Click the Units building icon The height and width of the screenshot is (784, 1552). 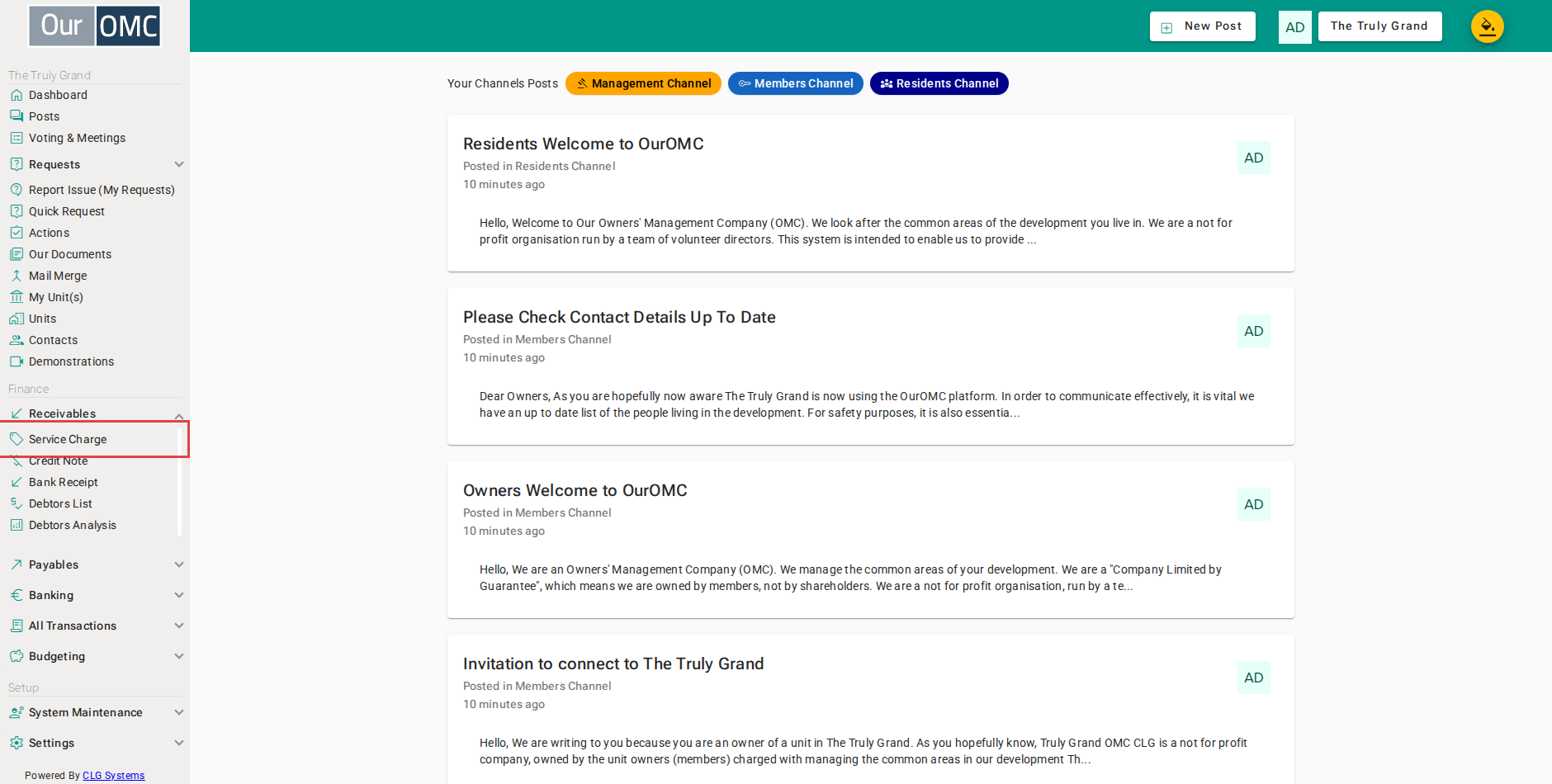(x=17, y=319)
